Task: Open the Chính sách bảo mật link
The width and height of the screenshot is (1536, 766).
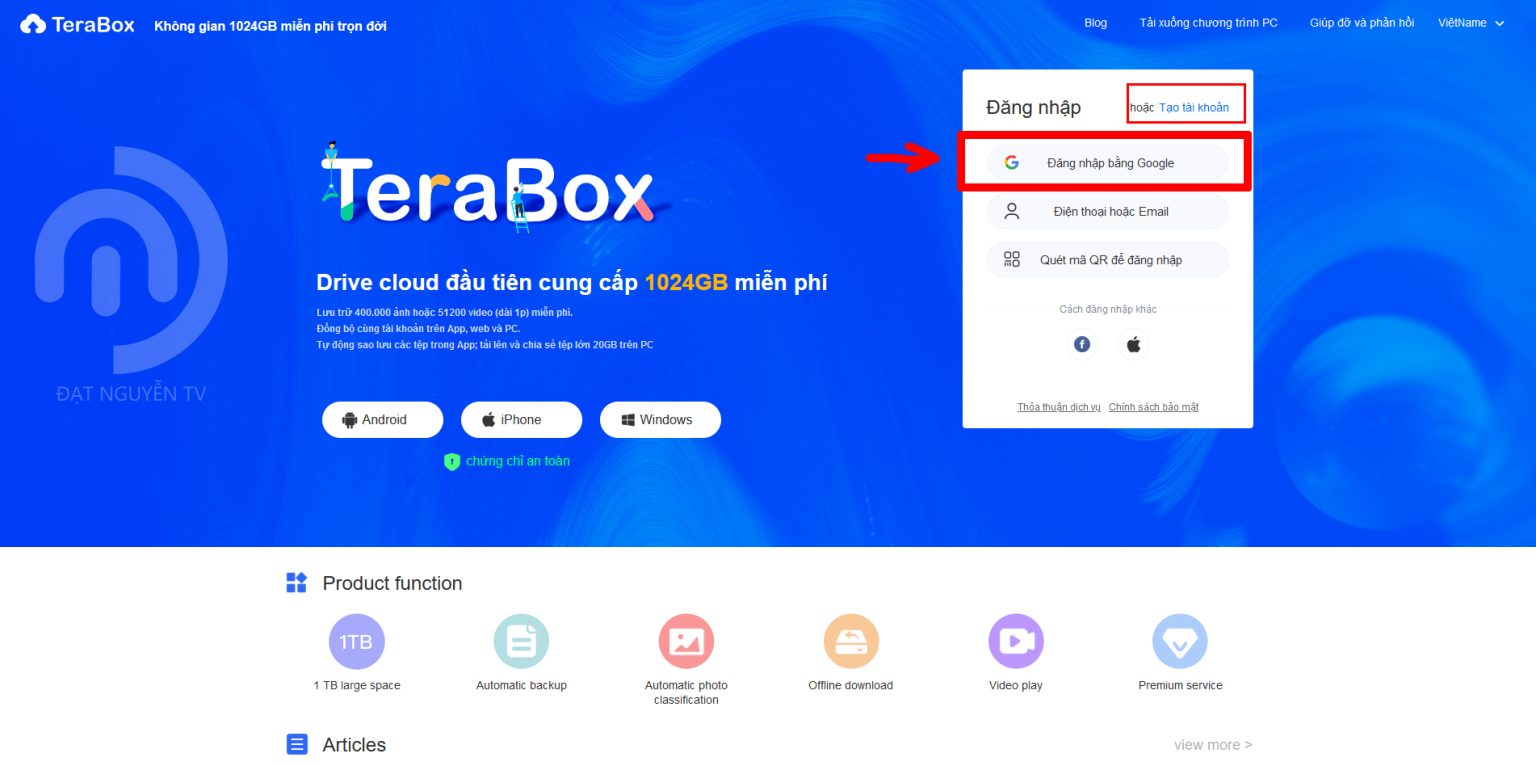Action: click(1153, 407)
